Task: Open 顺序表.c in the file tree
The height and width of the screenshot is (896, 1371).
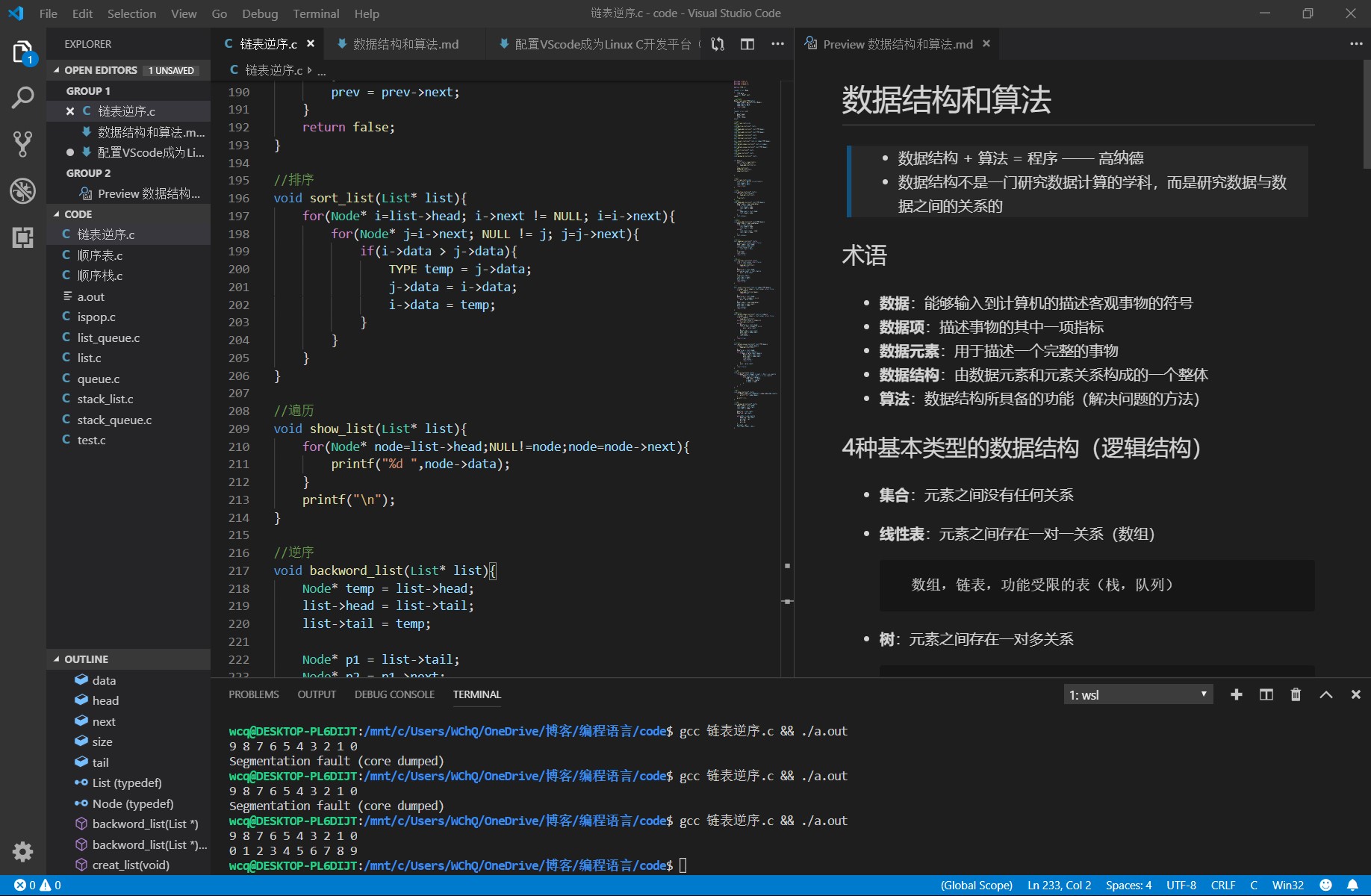Action: pos(128,255)
